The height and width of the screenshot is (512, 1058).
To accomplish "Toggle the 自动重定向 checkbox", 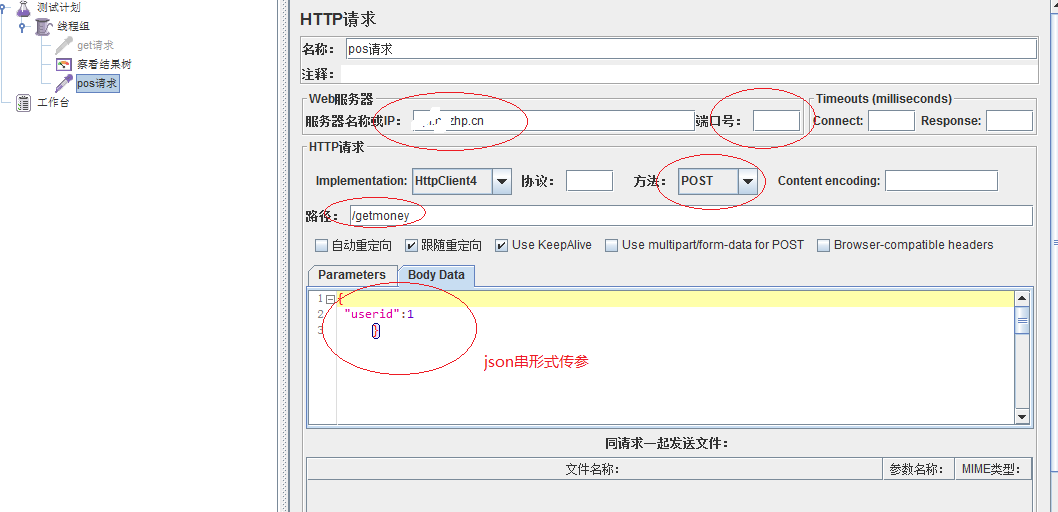I will tap(321, 246).
